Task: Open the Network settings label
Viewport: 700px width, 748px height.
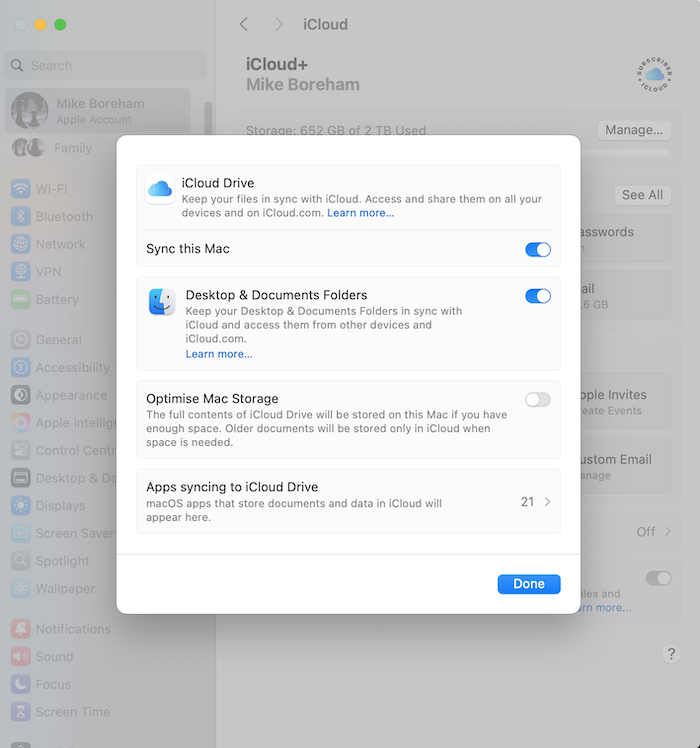Action: pos(61,244)
